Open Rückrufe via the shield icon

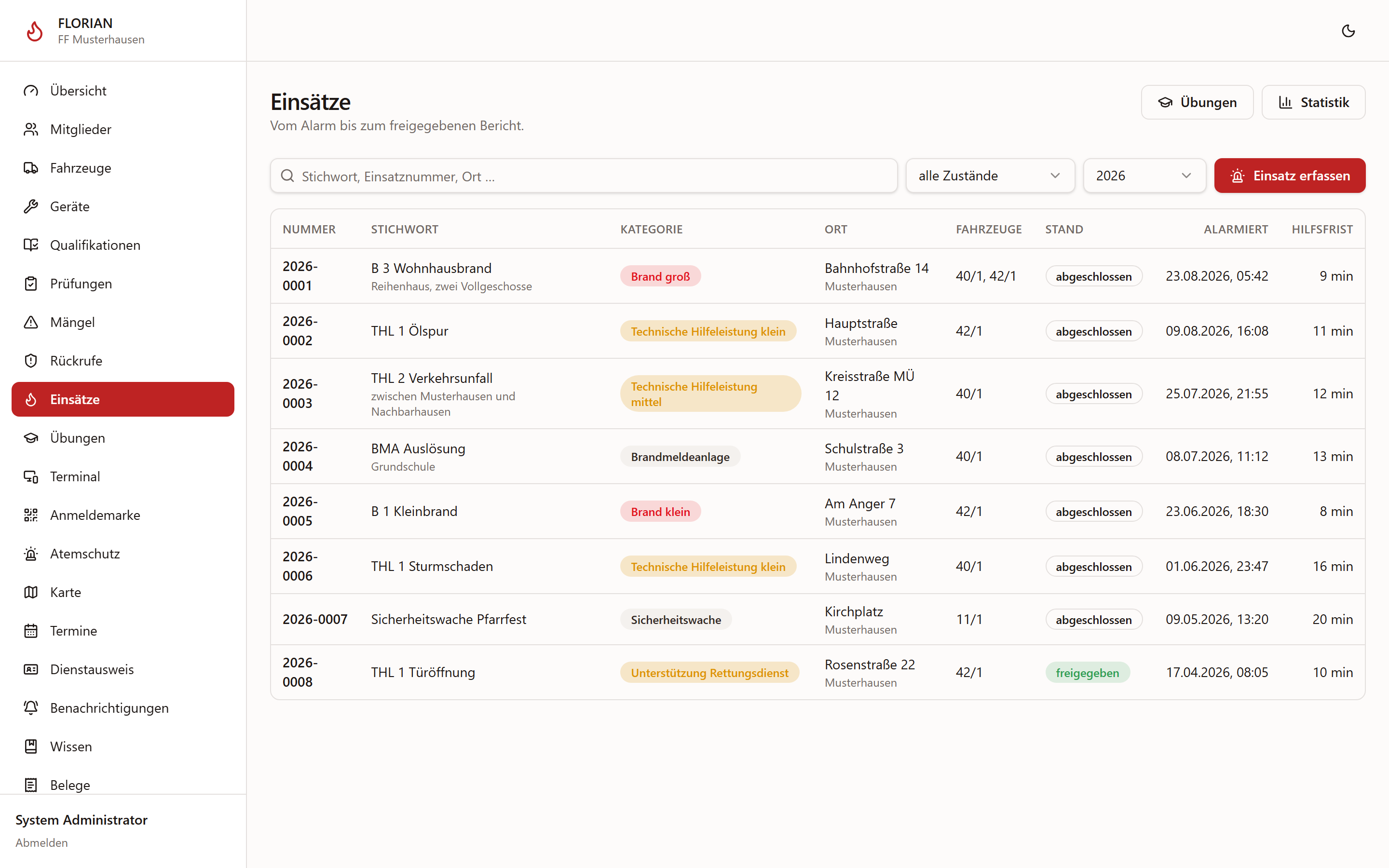pyautogui.click(x=31, y=361)
